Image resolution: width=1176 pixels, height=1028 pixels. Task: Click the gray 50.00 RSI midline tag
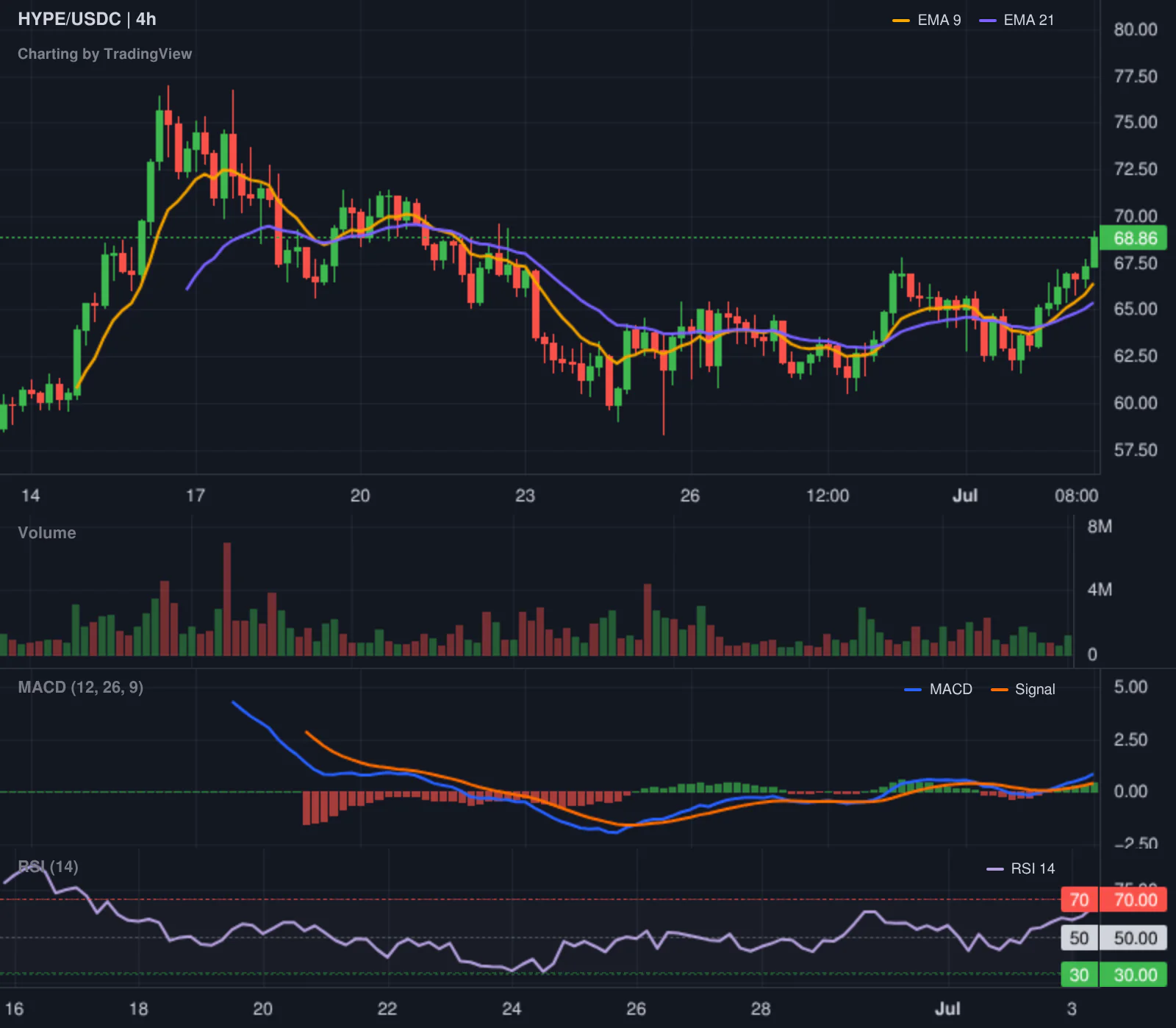pos(1133,938)
